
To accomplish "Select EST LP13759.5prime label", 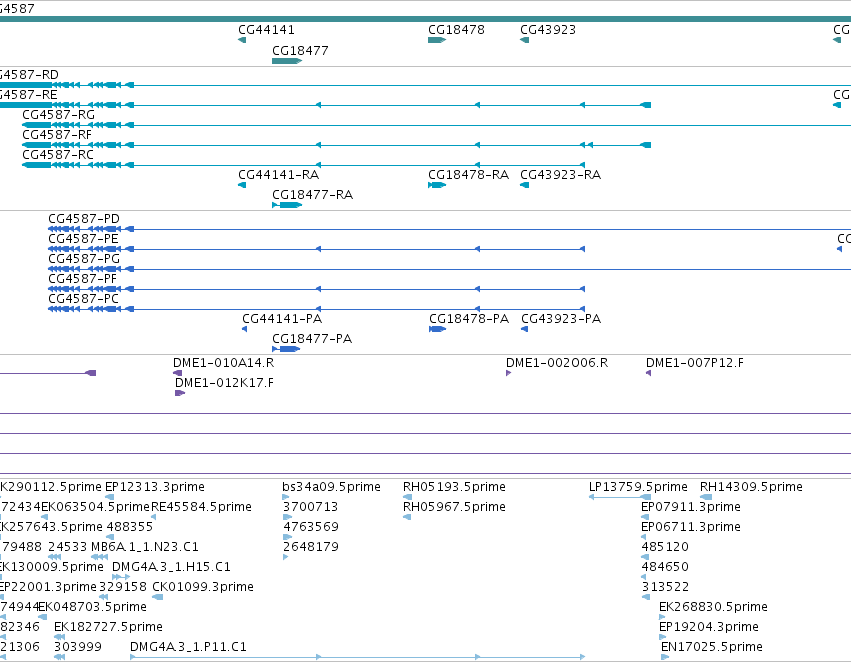I will [x=638, y=487].
